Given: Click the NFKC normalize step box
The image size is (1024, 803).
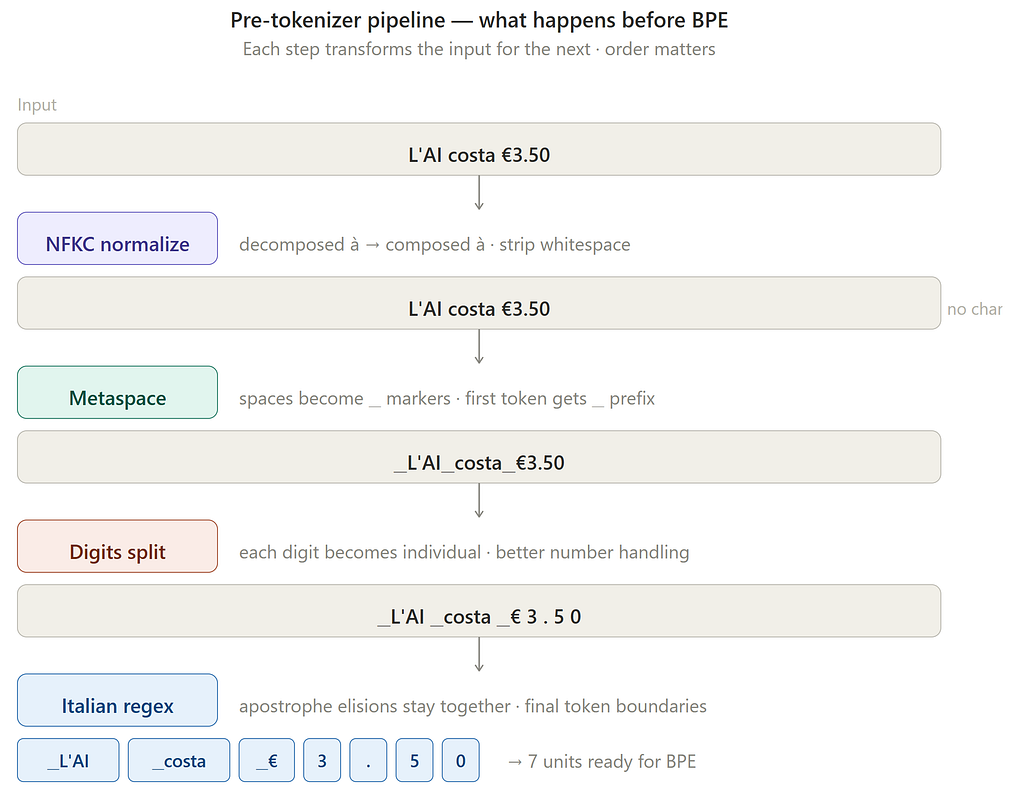Looking at the screenshot, I should point(118,238).
